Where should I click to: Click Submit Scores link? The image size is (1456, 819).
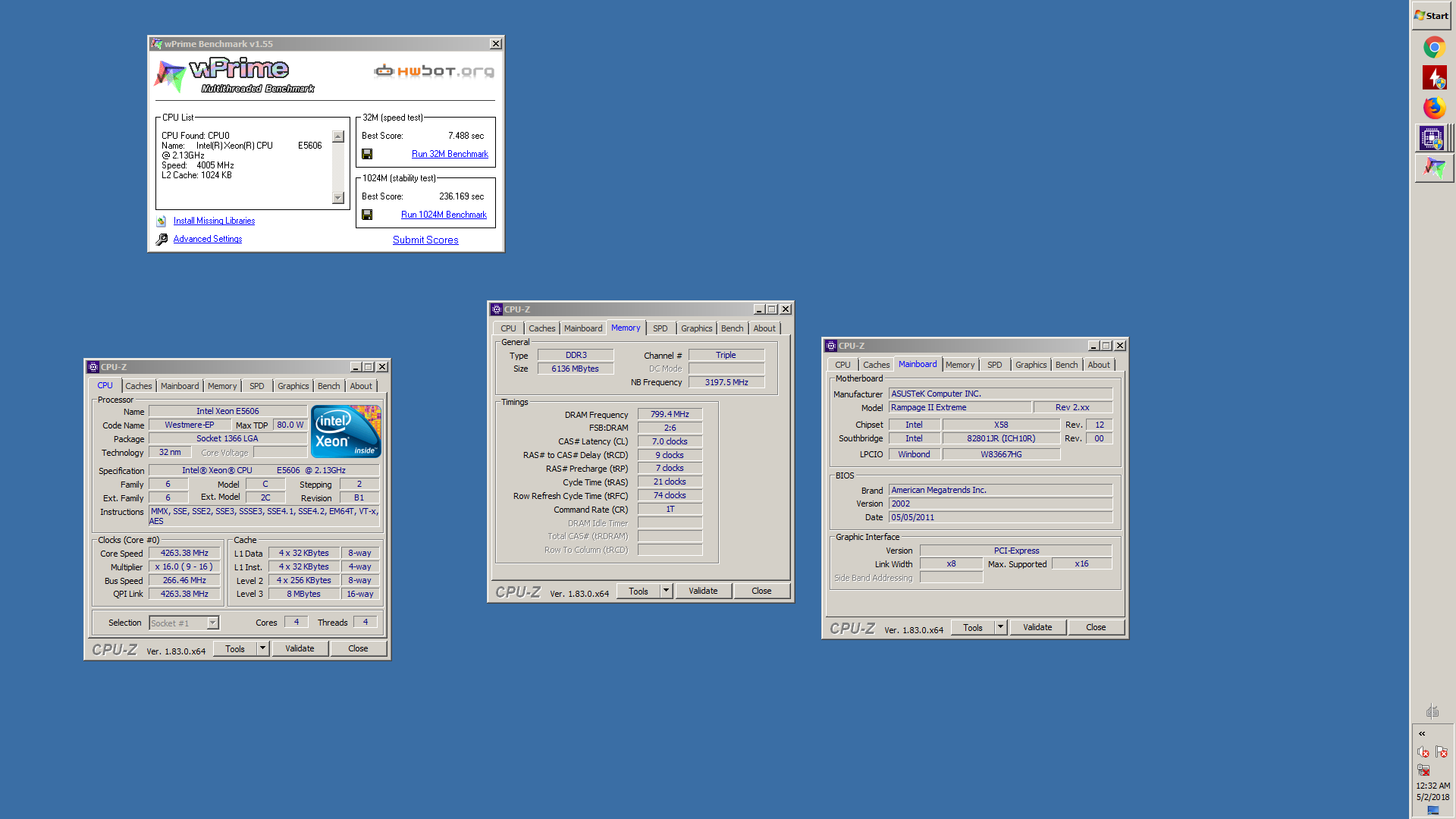pos(425,240)
